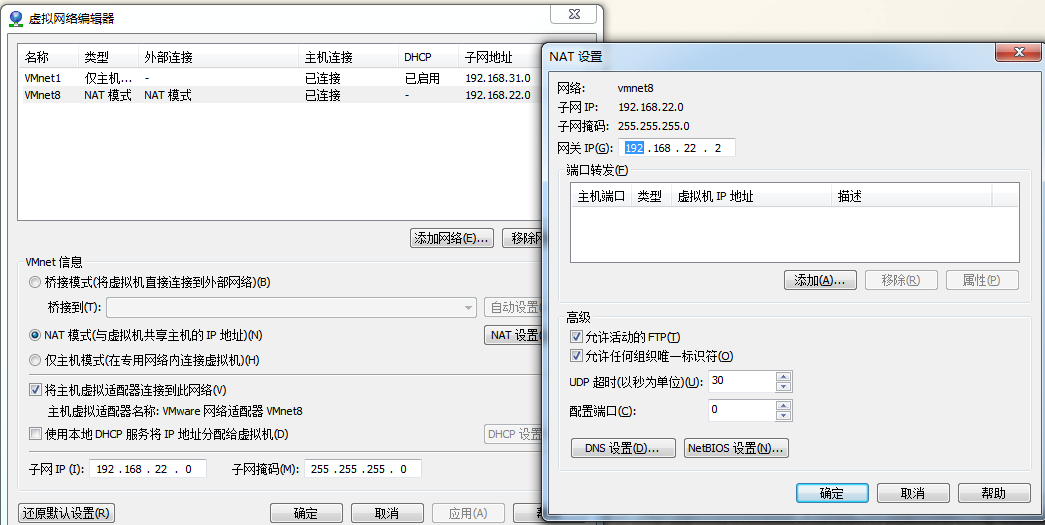The image size is (1045, 525).
Task: Toggle 允许任何组织唯一标识符 checkbox
Action: coord(576,356)
